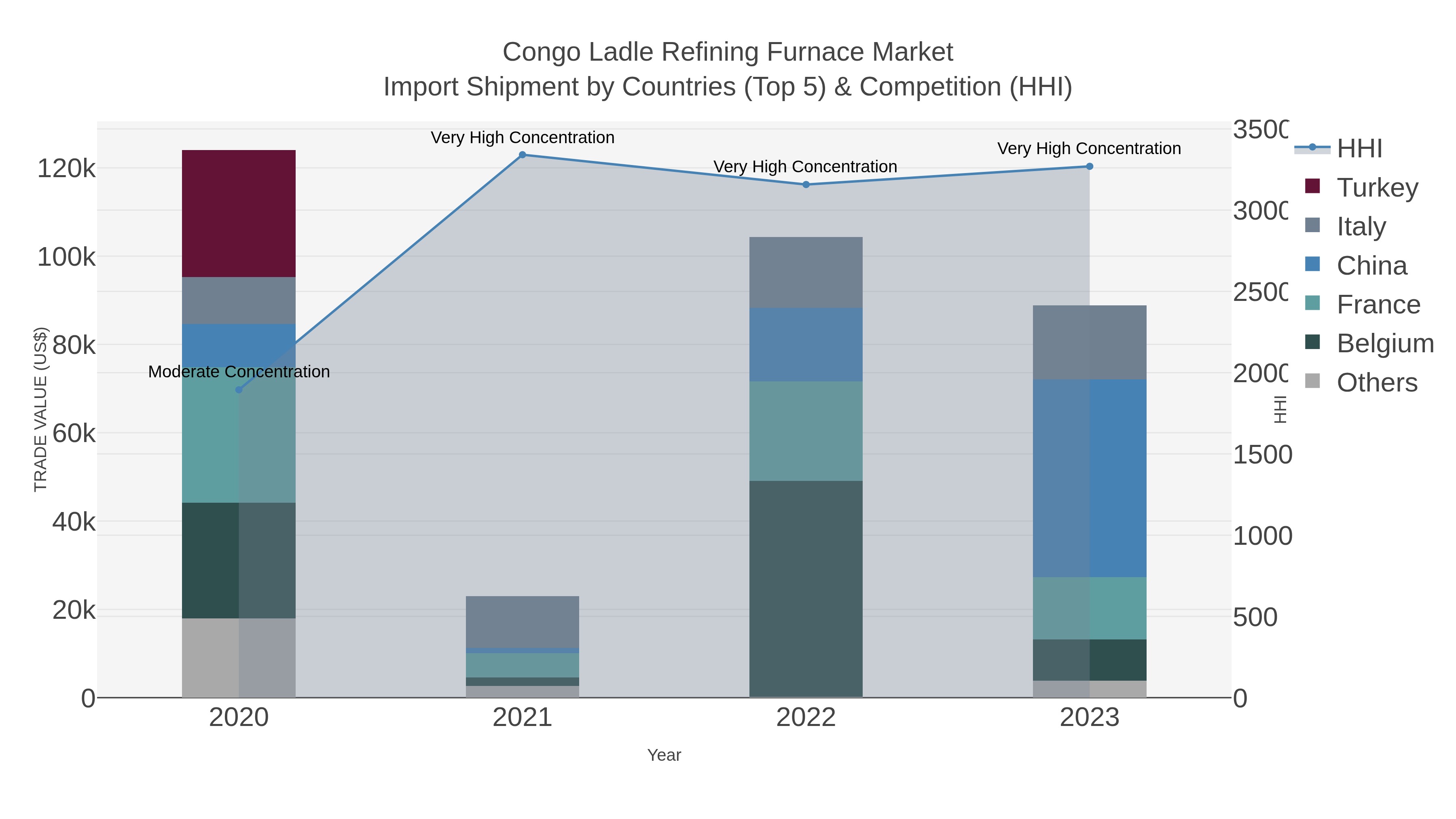Click the Others segment in the 2020 bar
This screenshot has height=819, width=1456.
click(239, 658)
